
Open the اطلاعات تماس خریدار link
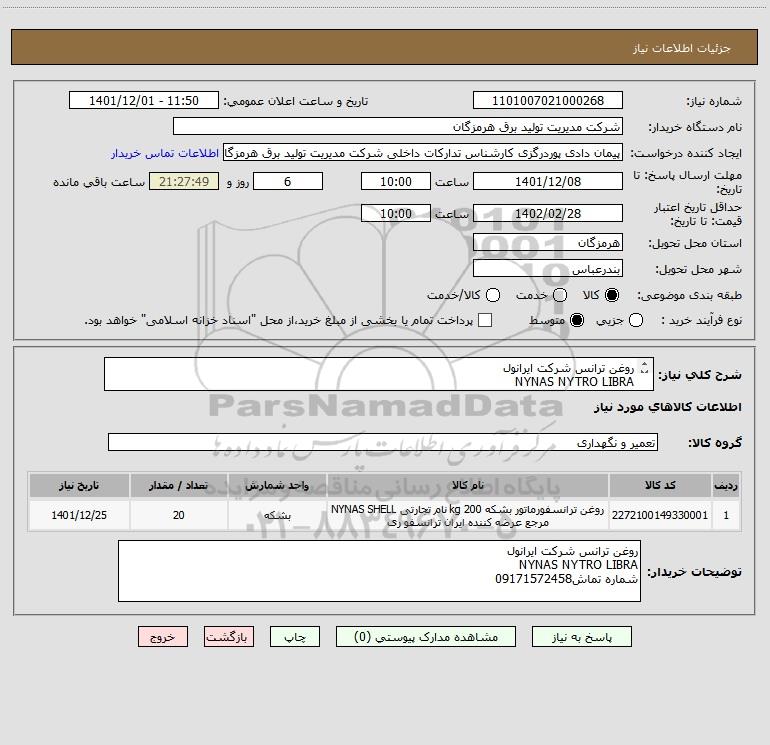pyautogui.click(x=165, y=153)
